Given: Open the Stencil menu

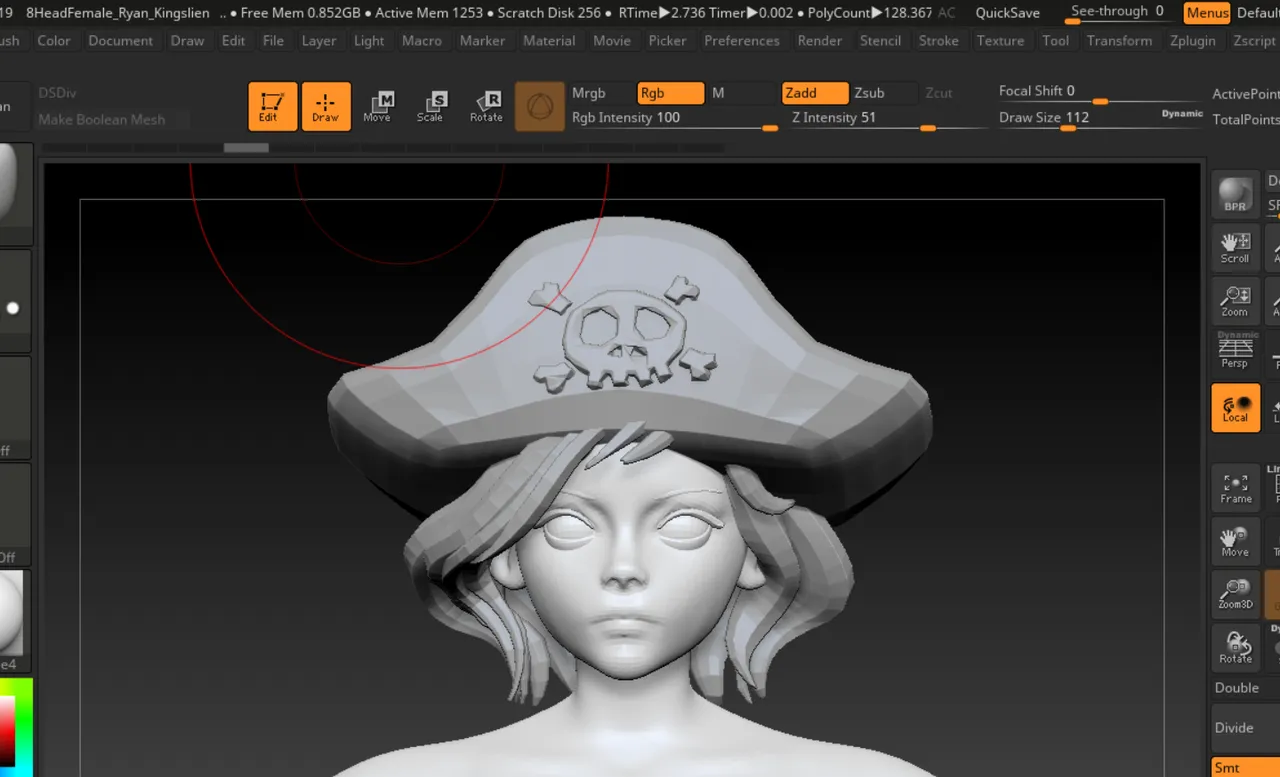Looking at the screenshot, I should [881, 41].
